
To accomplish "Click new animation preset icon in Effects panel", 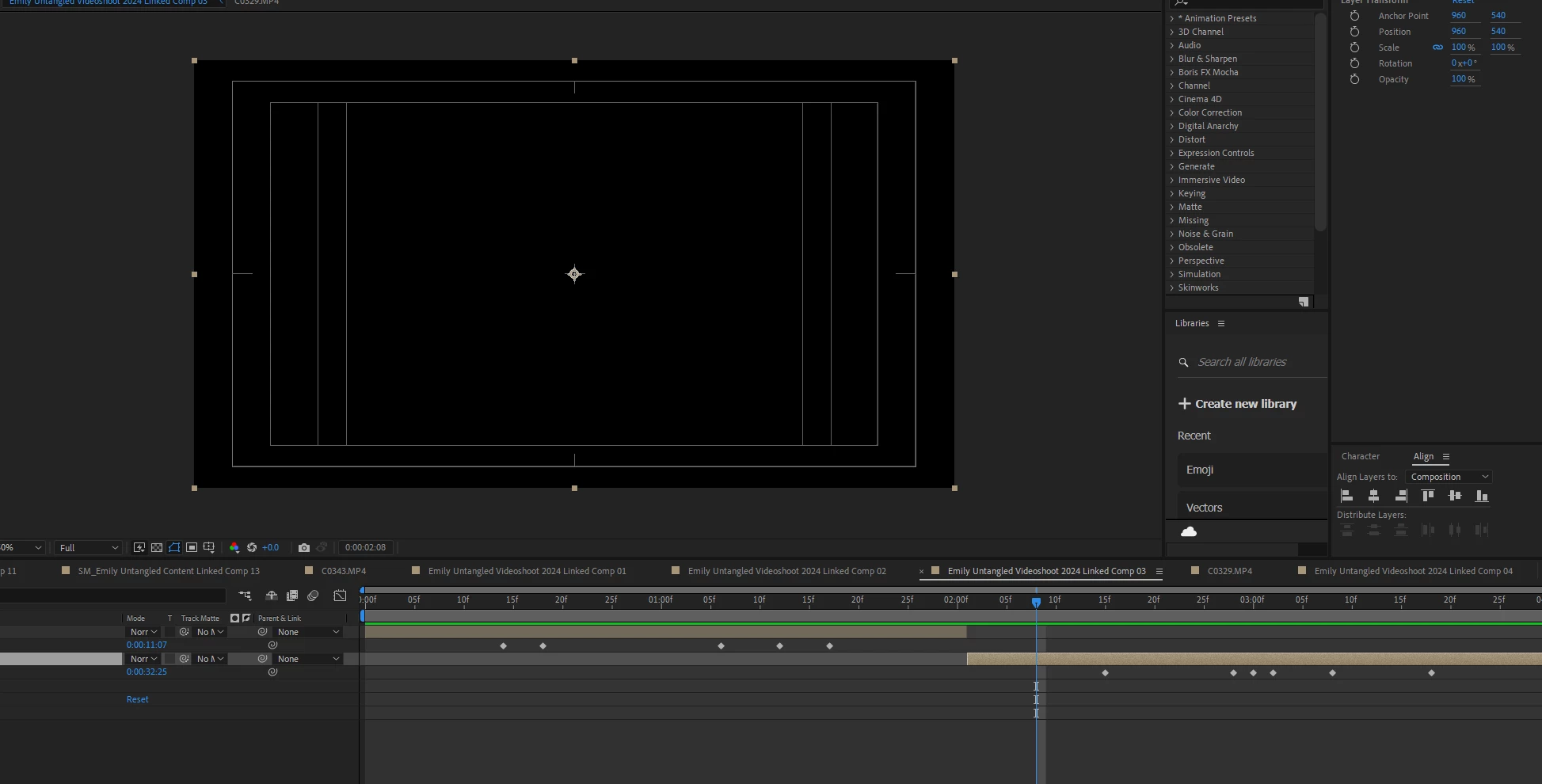I will coord(1304,302).
